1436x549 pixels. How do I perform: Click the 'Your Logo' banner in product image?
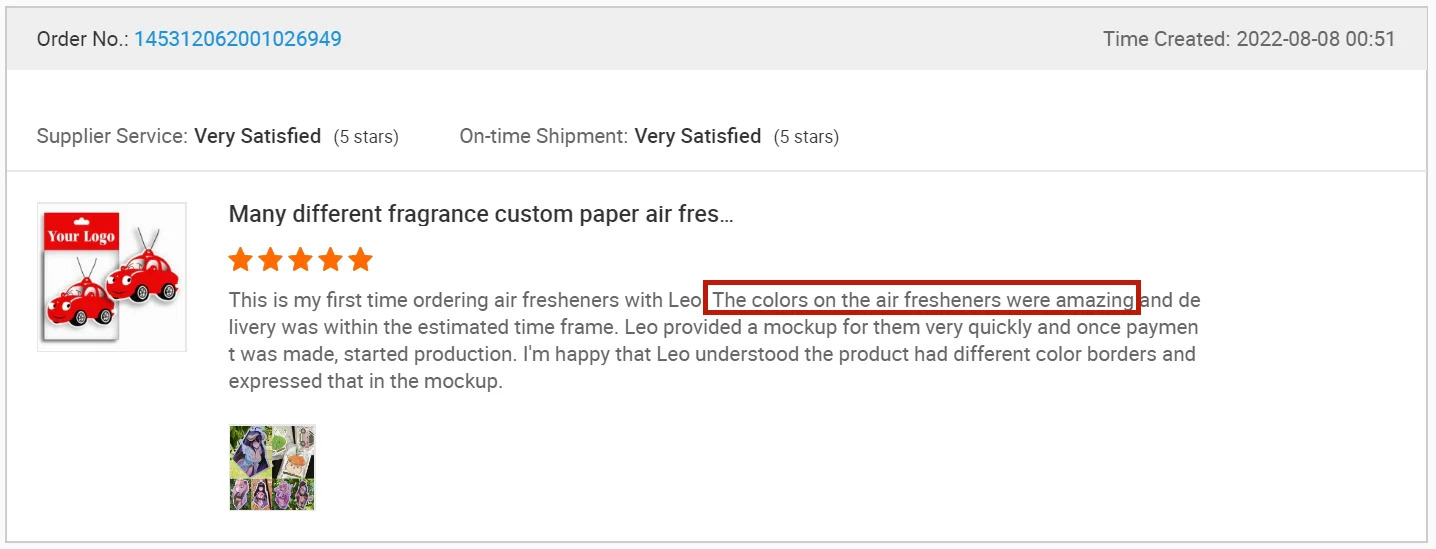82,236
